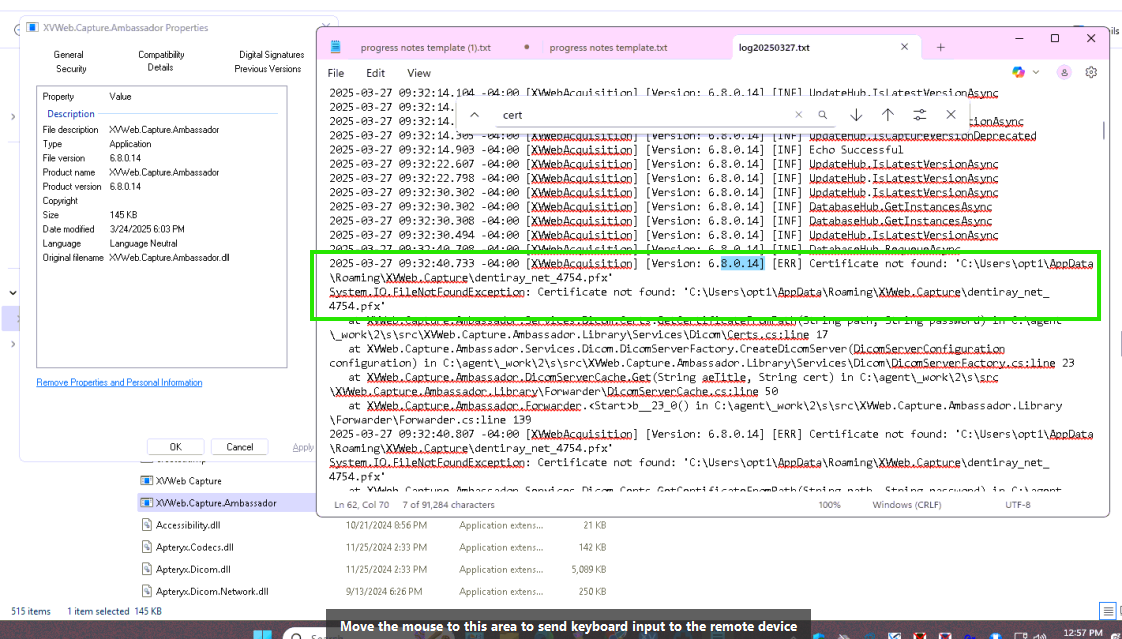
Task: Click OK in the Properties dialog
Action: [x=175, y=447]
